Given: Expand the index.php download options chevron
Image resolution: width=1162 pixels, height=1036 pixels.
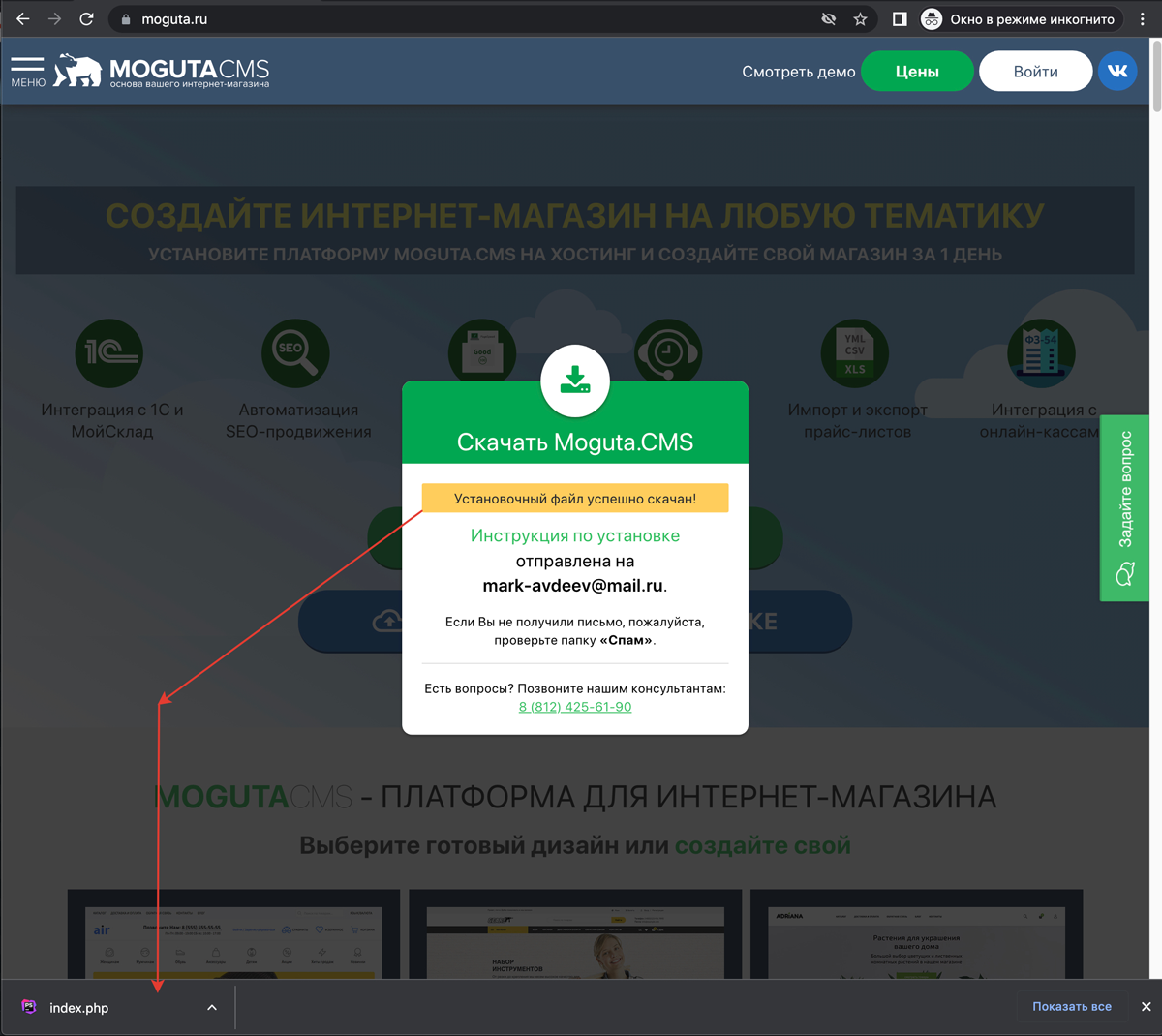Looking at the screenshot, I should point(211,1007).
